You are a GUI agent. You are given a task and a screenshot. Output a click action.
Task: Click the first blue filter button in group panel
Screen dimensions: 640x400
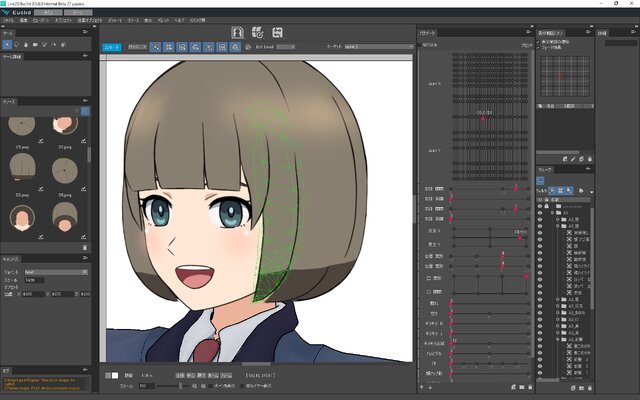click(x=553, y=188)
